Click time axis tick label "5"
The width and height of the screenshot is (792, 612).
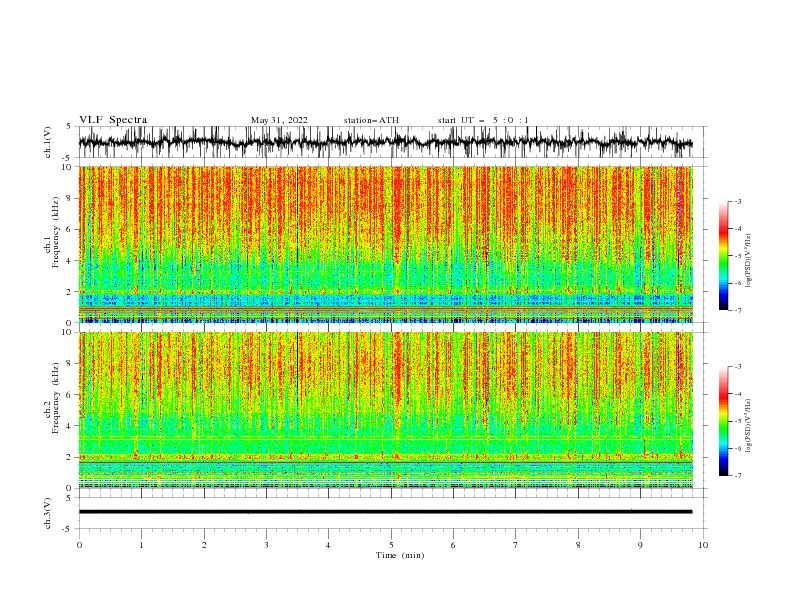[391, 545]
